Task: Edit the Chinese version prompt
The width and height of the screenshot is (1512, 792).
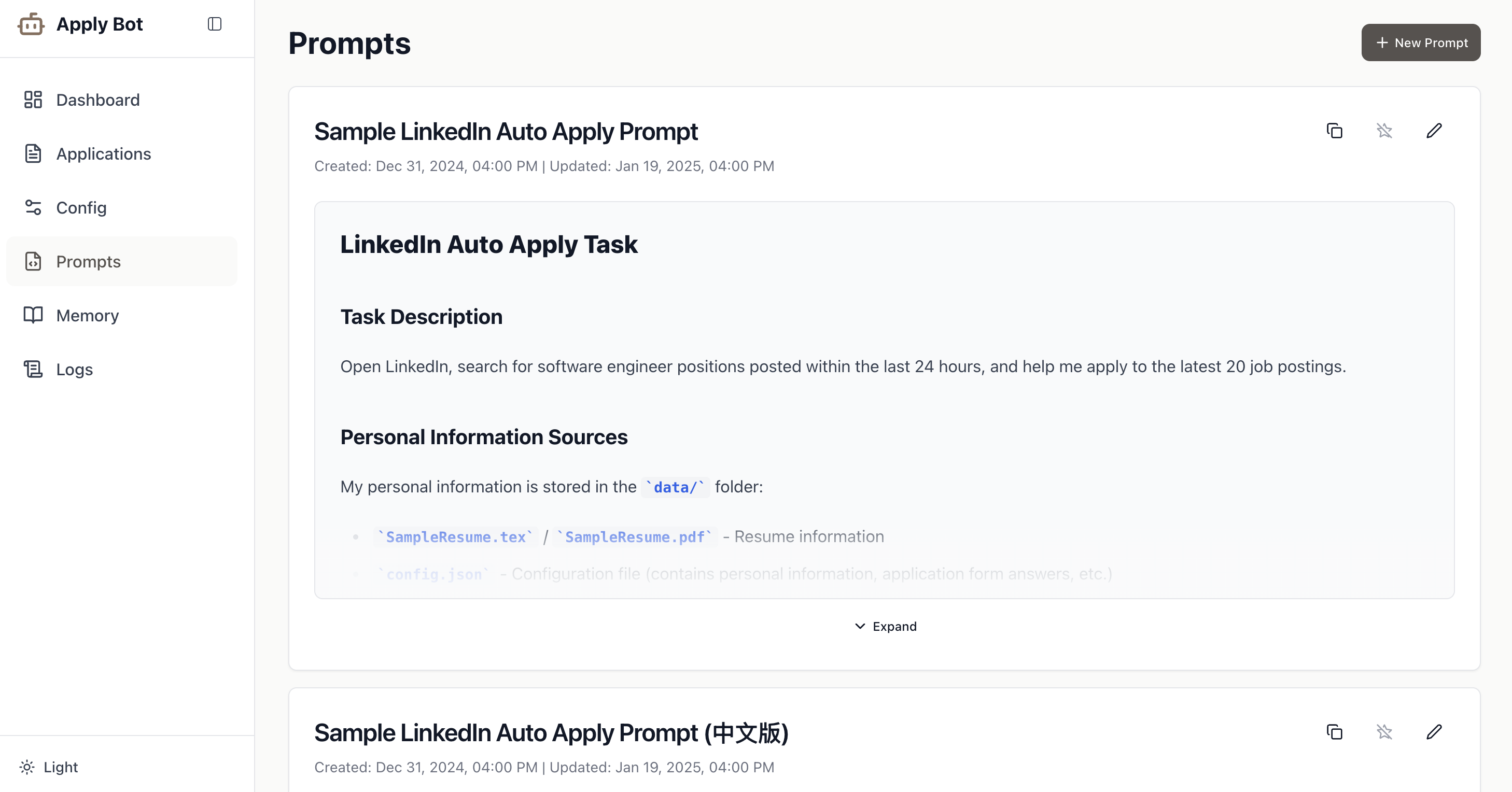Action: click(x=1434, y=731)
